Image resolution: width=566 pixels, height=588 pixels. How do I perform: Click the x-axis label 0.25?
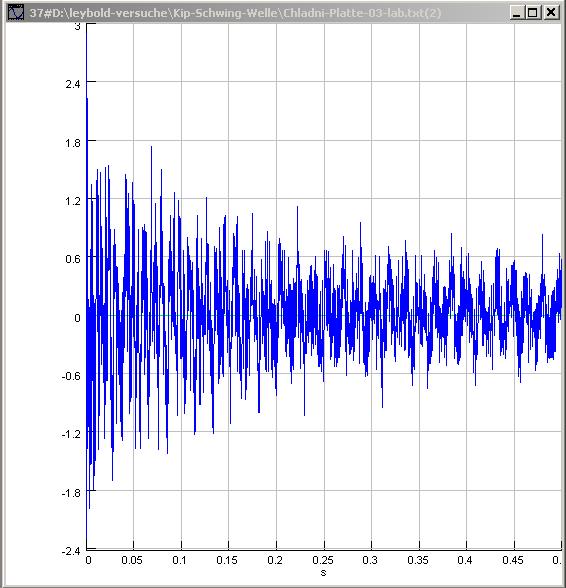coord(323,560)
